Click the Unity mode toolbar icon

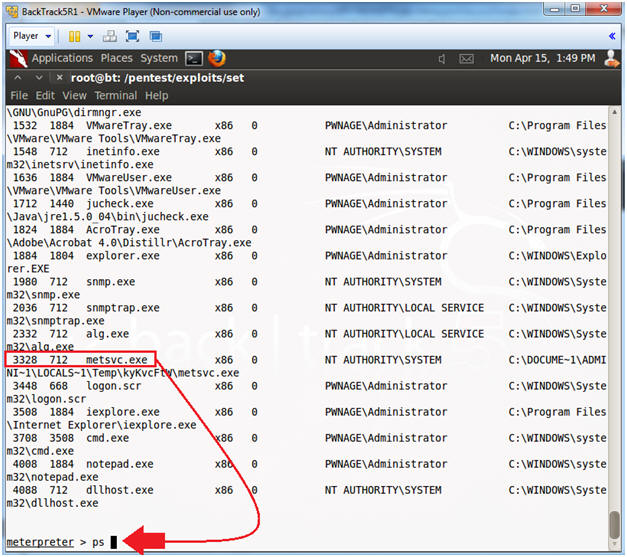tap(156, 36)
